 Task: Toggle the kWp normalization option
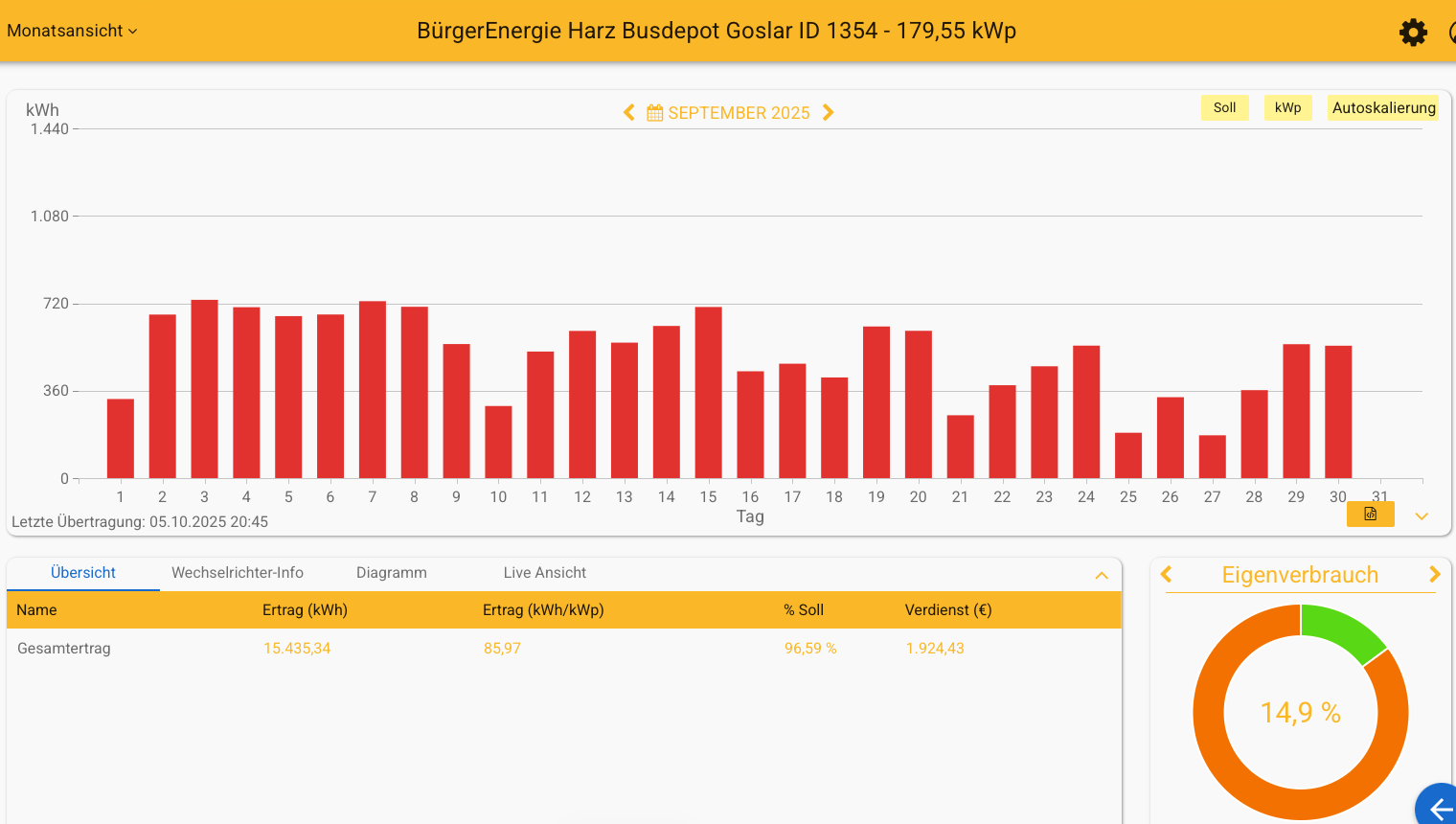click(1287, 108)
